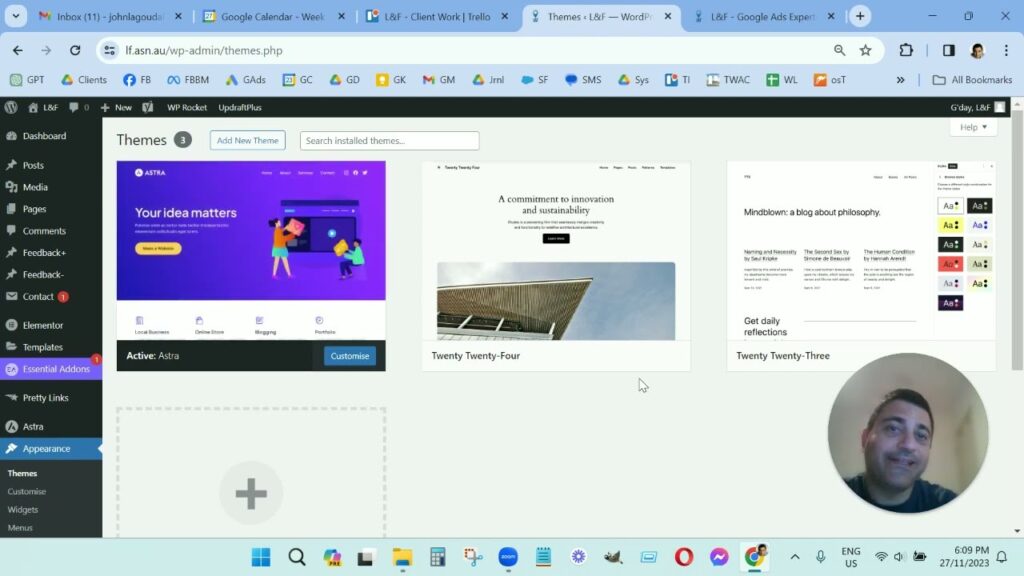Open Posts in the sidebar
This screenshot has height=576, width=1024.
coord(33,165)
